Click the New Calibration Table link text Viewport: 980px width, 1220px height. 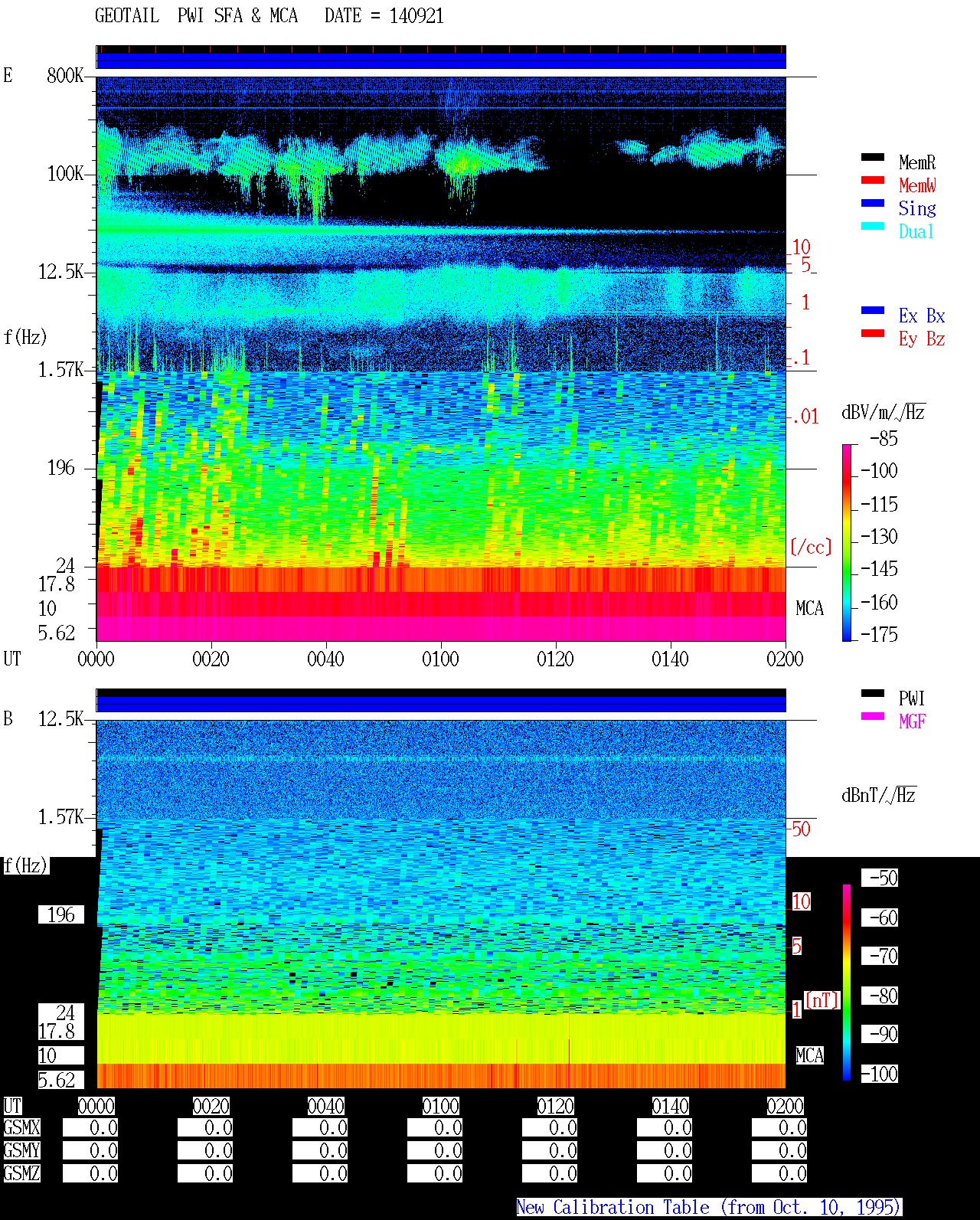click(709, 1208)
